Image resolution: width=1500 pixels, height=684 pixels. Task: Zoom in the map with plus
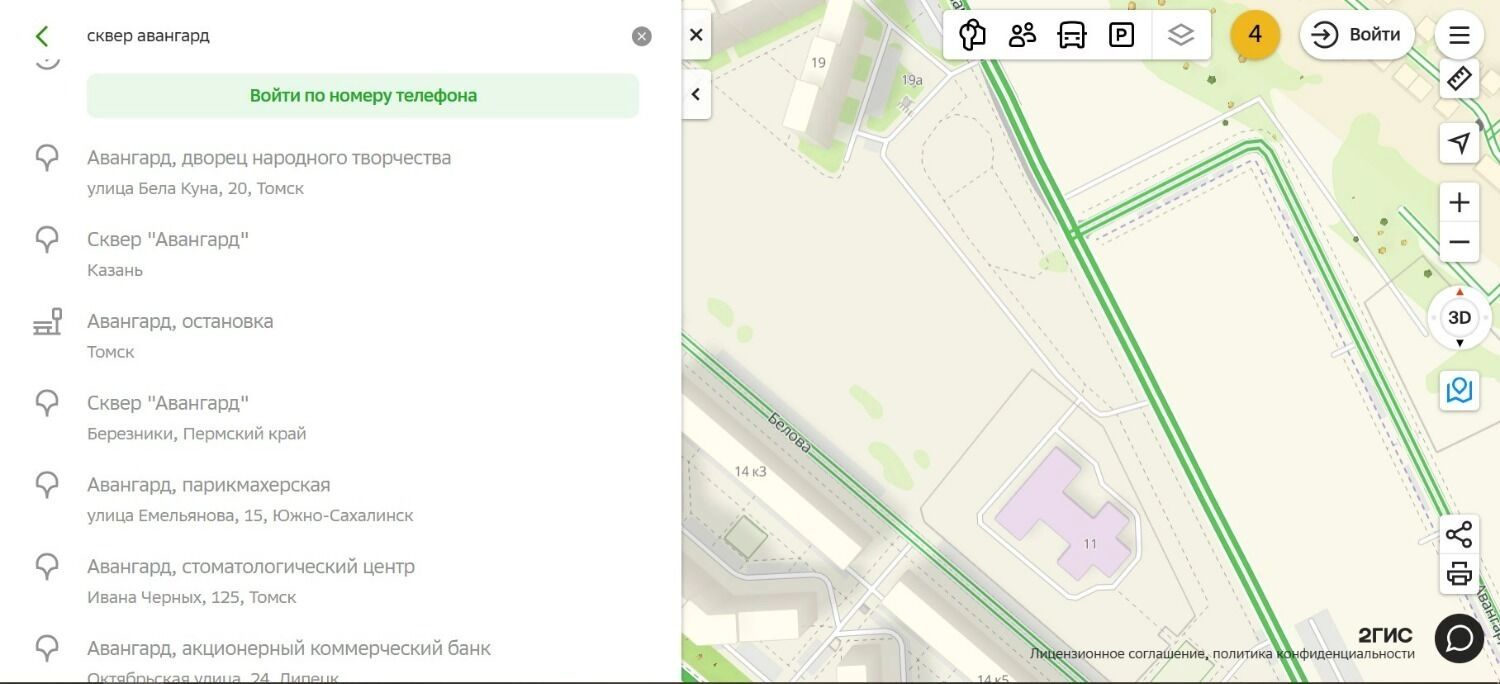pyautogui.click(x=1459, y=202)
